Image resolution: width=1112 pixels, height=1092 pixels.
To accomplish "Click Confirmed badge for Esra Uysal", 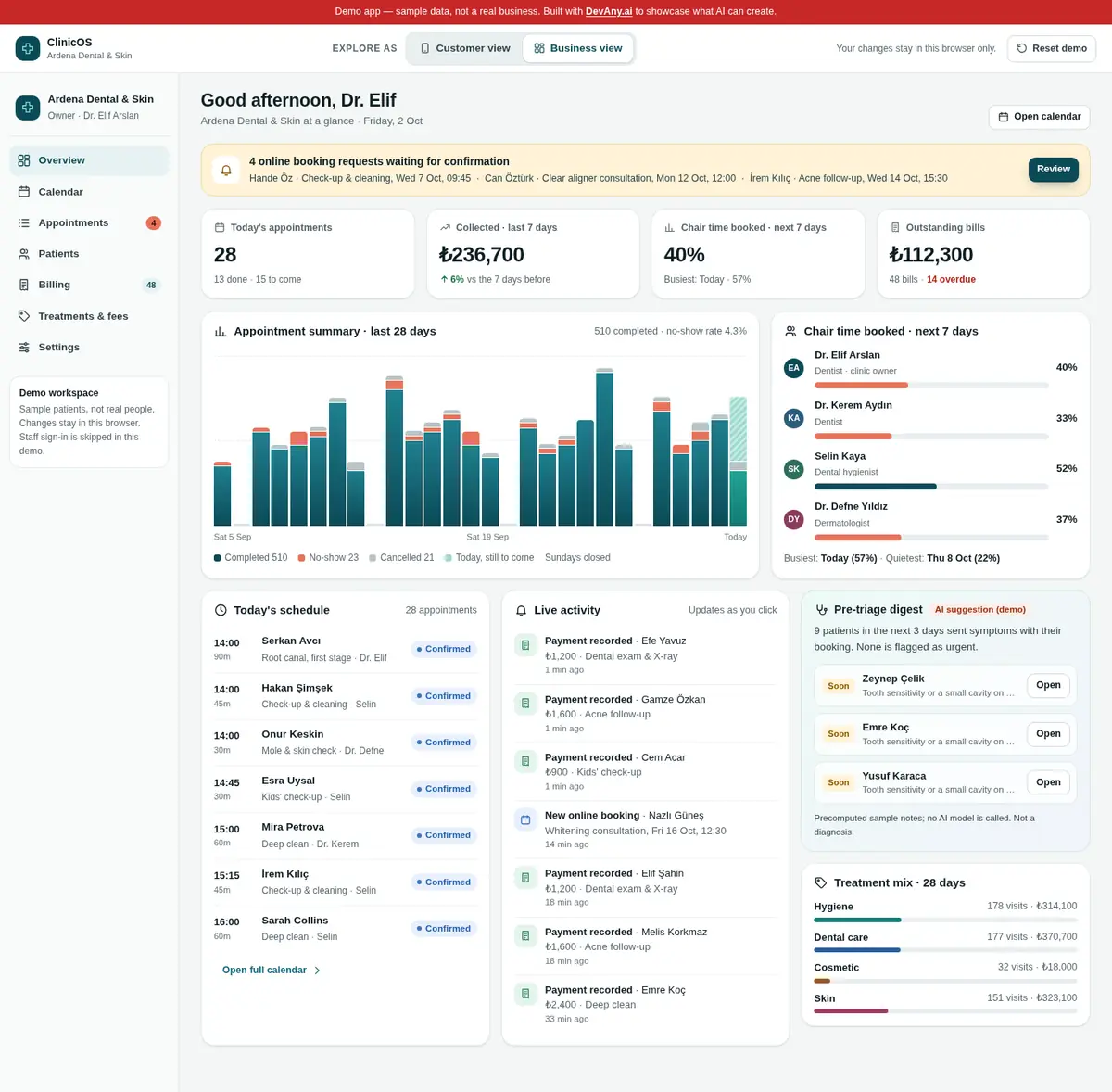I will [444, 789].
